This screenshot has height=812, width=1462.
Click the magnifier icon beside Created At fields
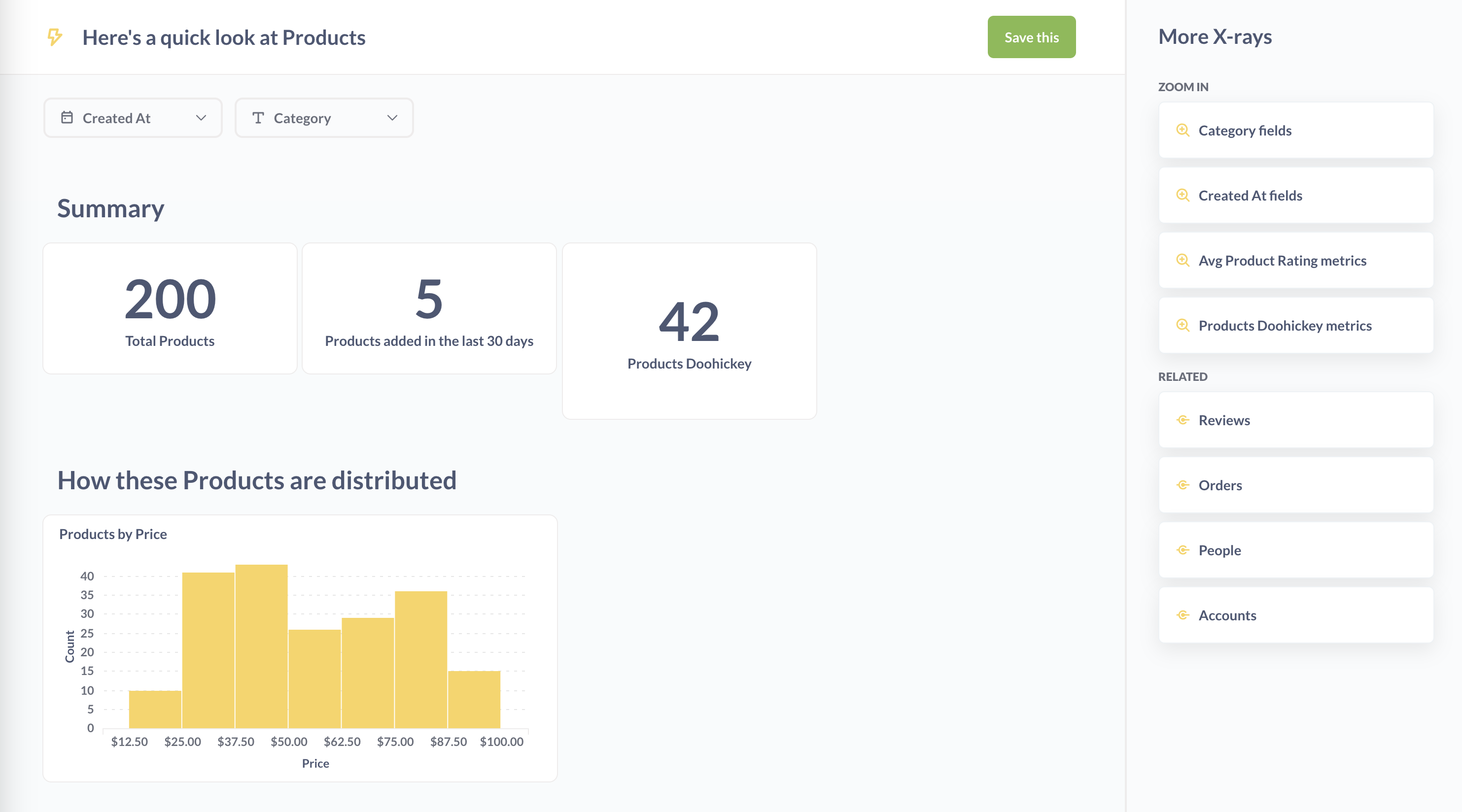pyautogui.click(x=1183, y=195)
